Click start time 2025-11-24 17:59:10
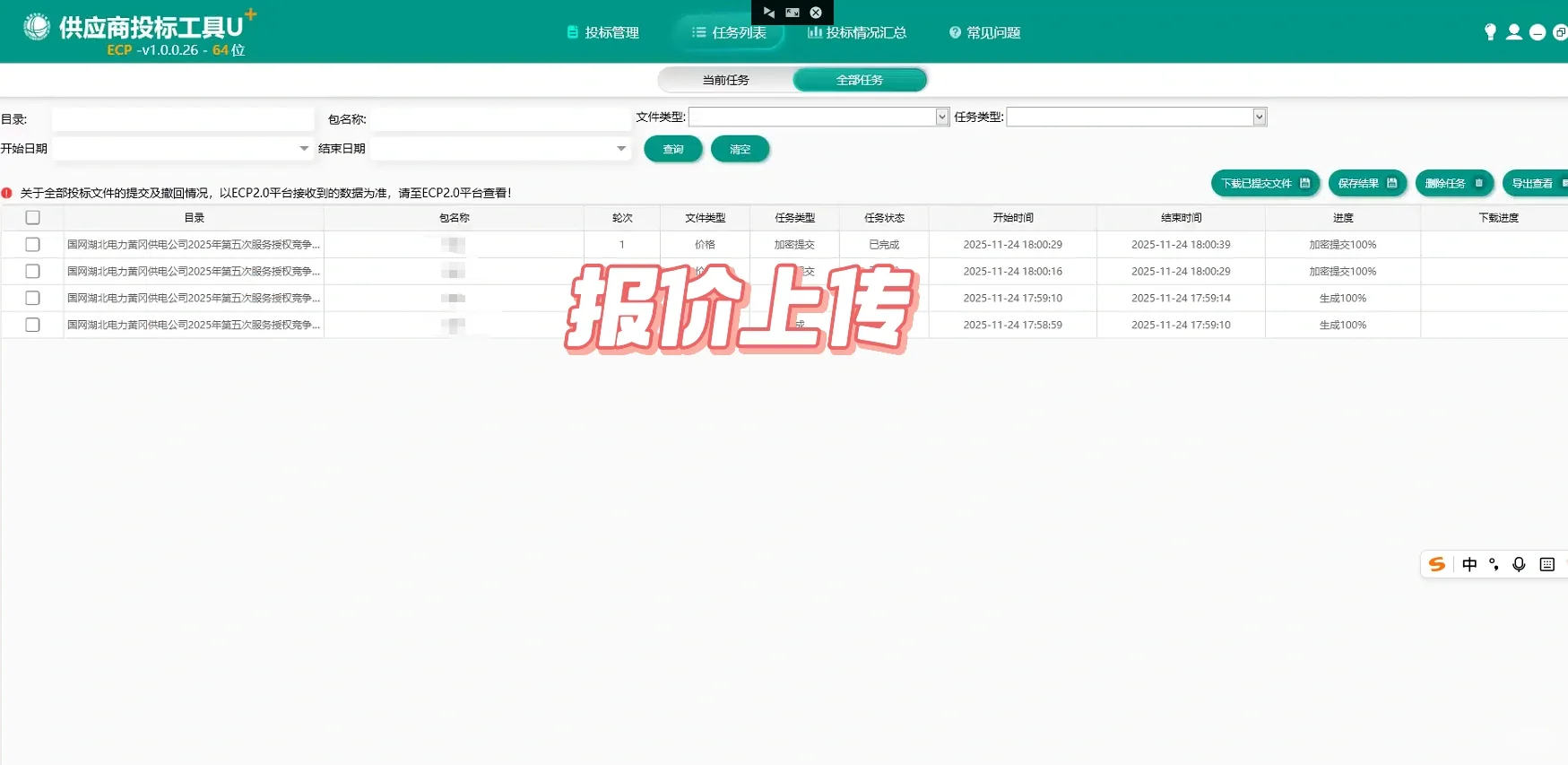This screenshot has width=1568, height=765. [x=1013, y=299]
